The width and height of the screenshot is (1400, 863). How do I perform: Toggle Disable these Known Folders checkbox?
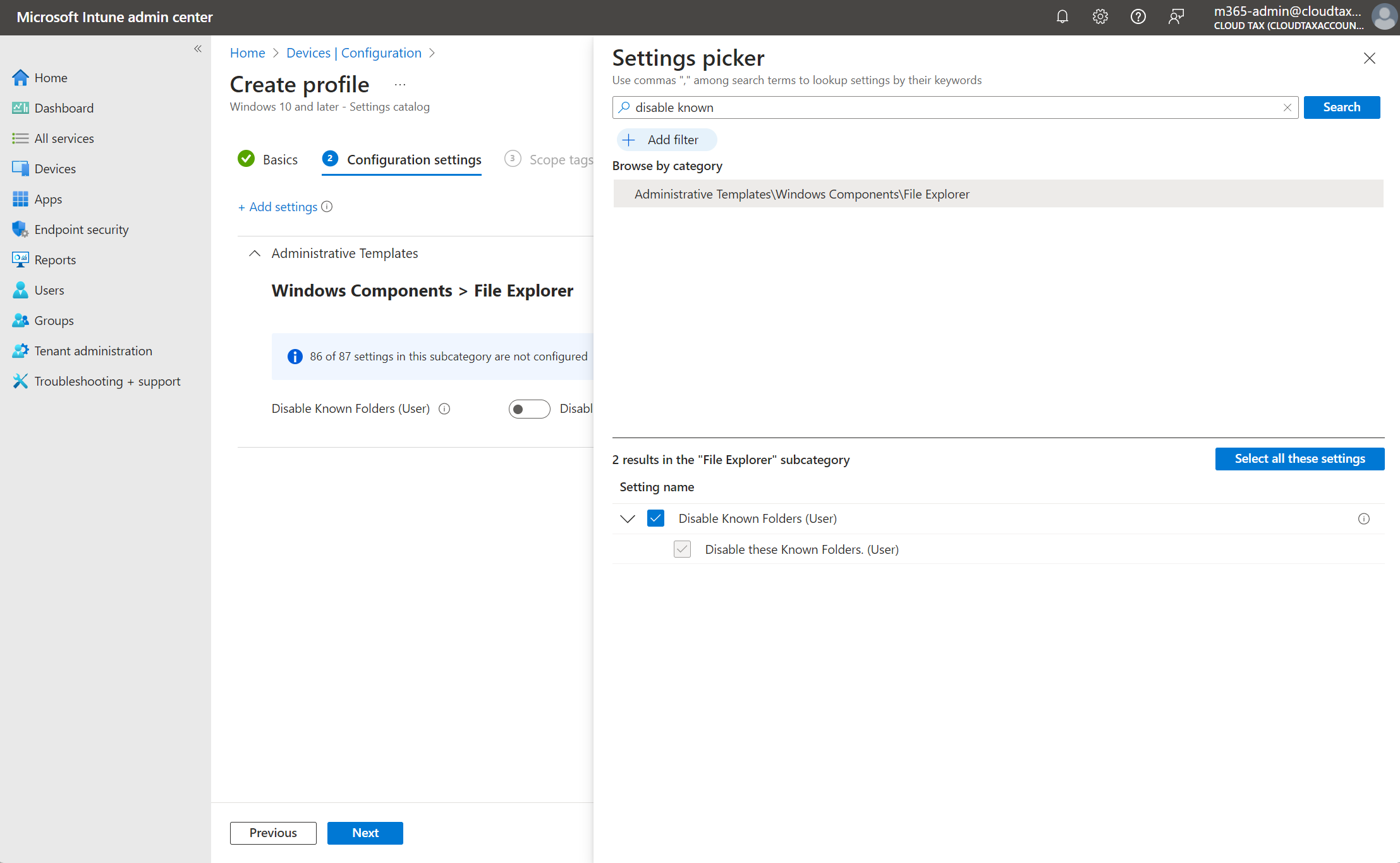coord(682,549)
